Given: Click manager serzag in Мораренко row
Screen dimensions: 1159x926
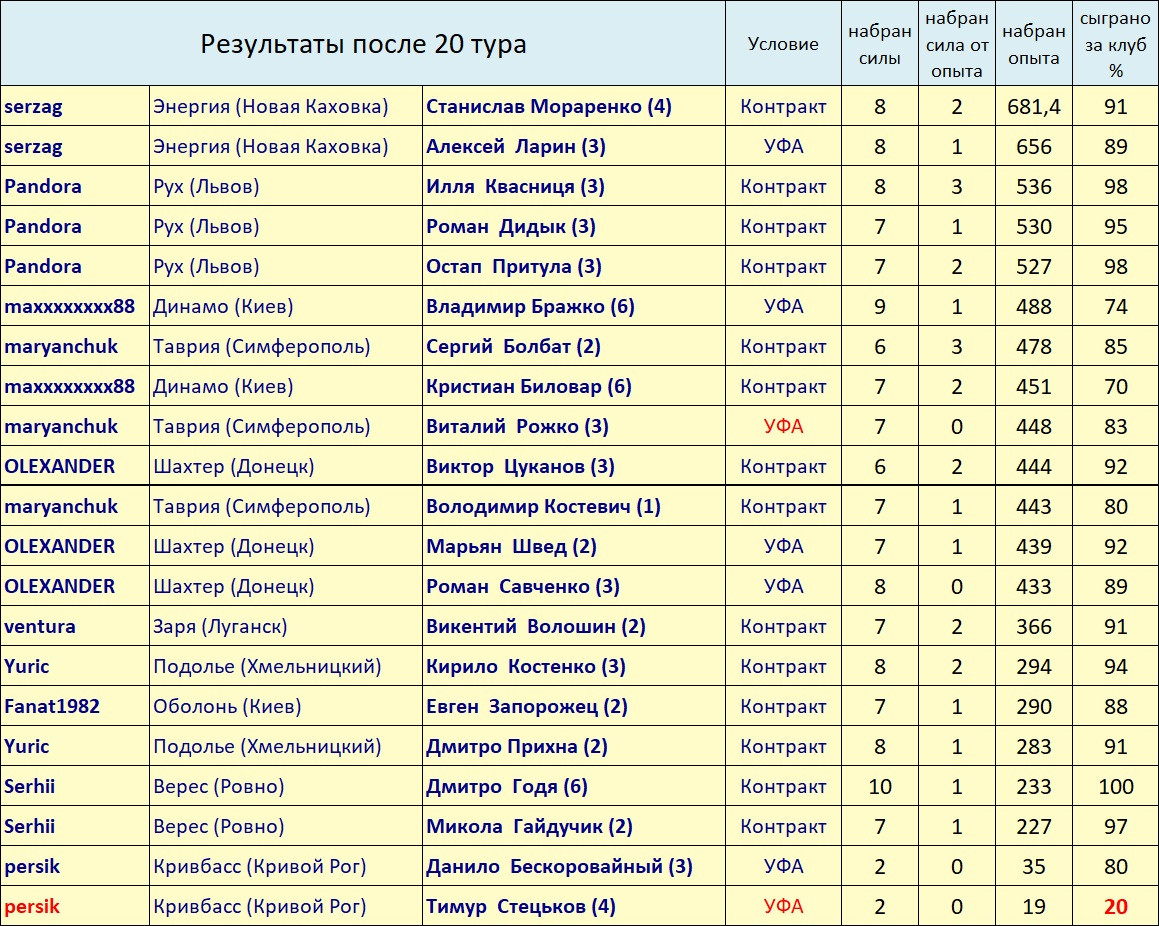Looking at the screenshot, I should 33,107.
